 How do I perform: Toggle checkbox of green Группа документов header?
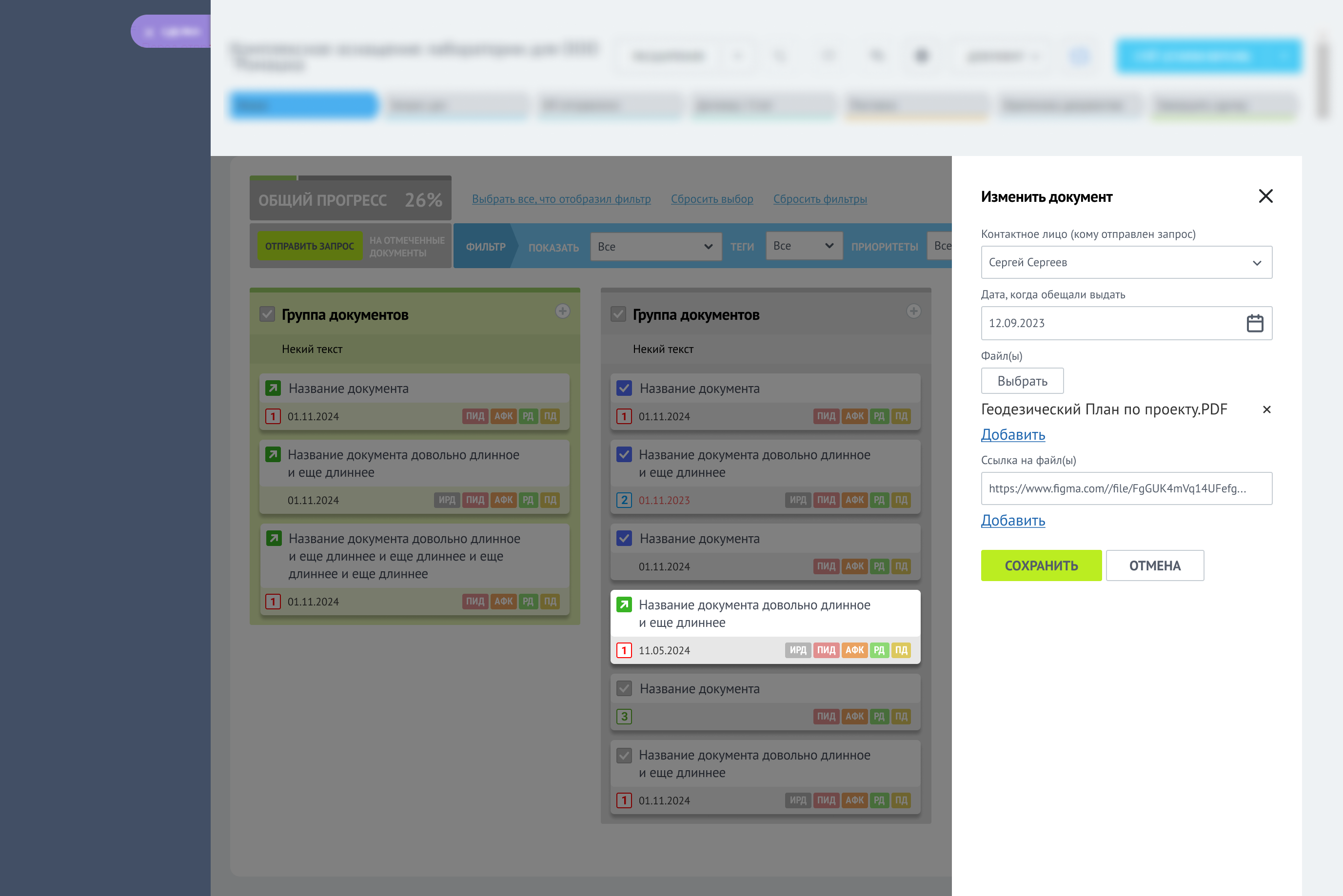(267, 314)
